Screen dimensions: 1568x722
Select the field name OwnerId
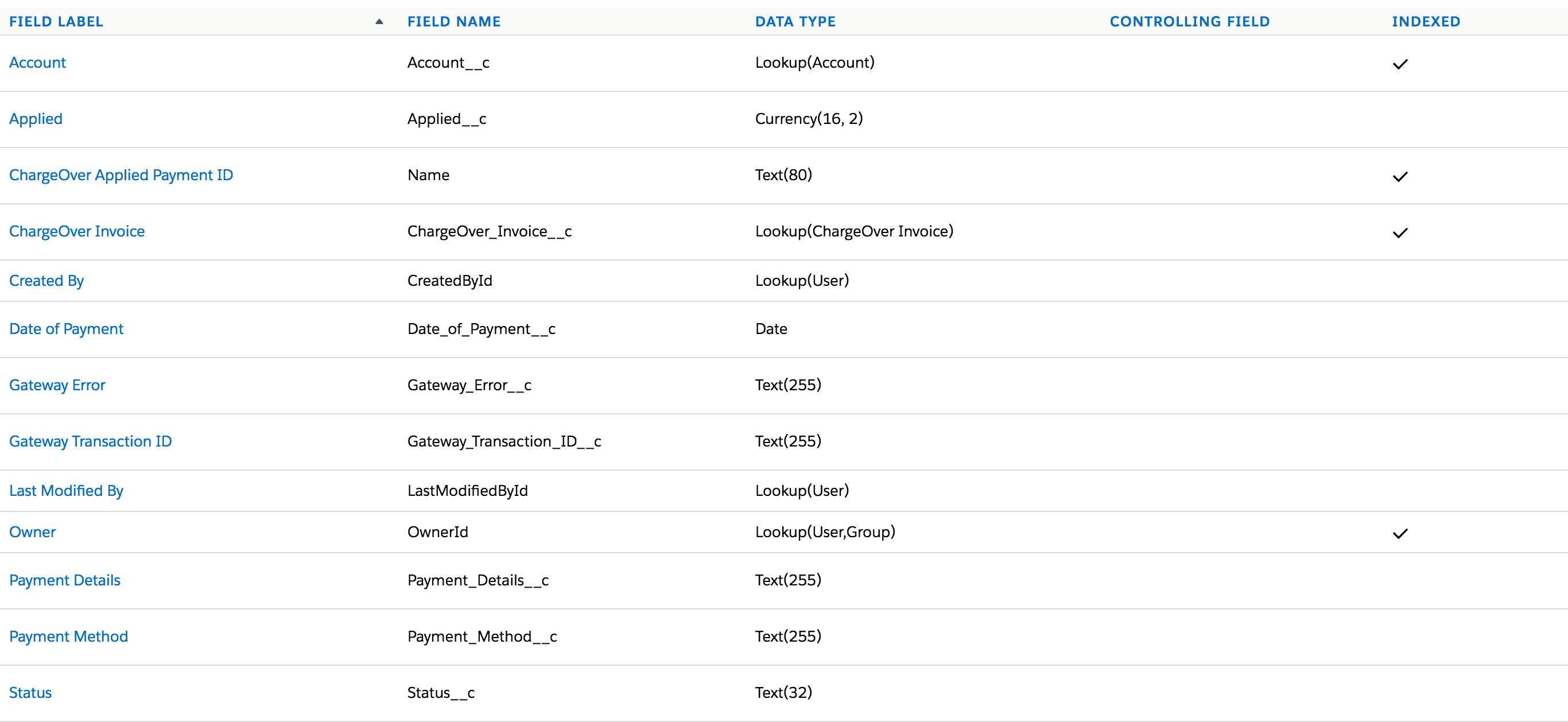438,532
